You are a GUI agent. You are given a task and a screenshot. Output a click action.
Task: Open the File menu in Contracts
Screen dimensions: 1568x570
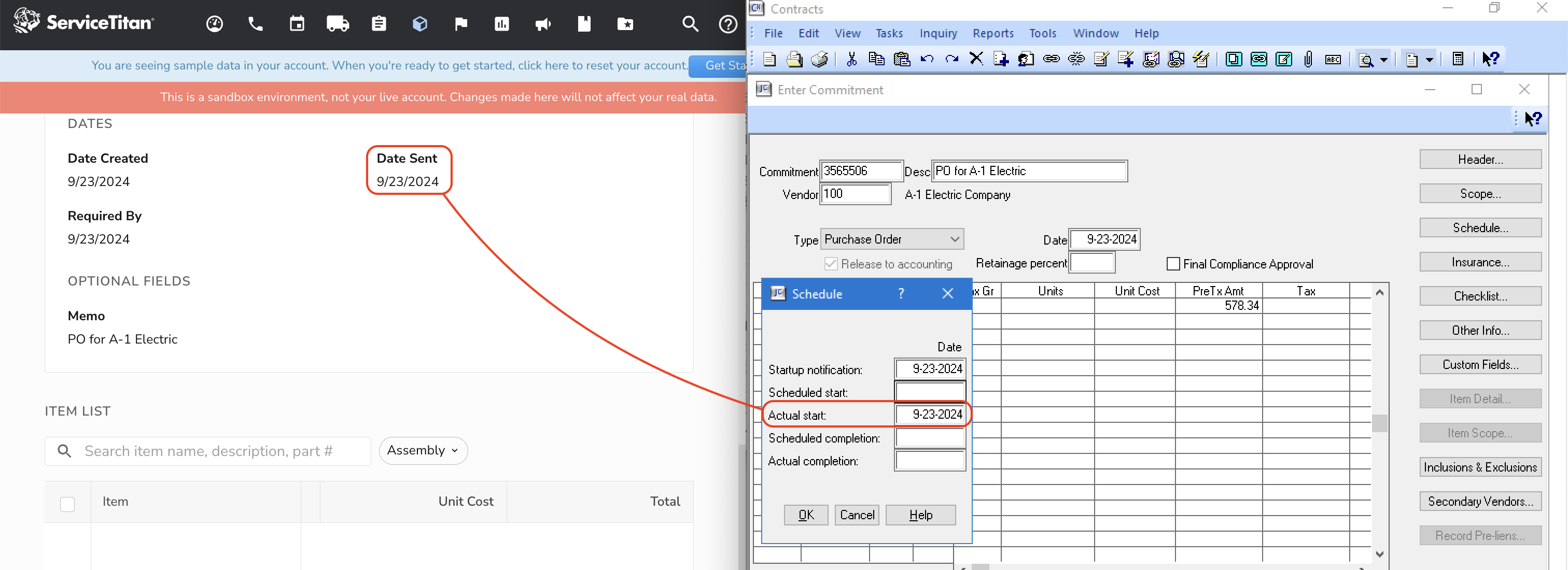[773, 34]
